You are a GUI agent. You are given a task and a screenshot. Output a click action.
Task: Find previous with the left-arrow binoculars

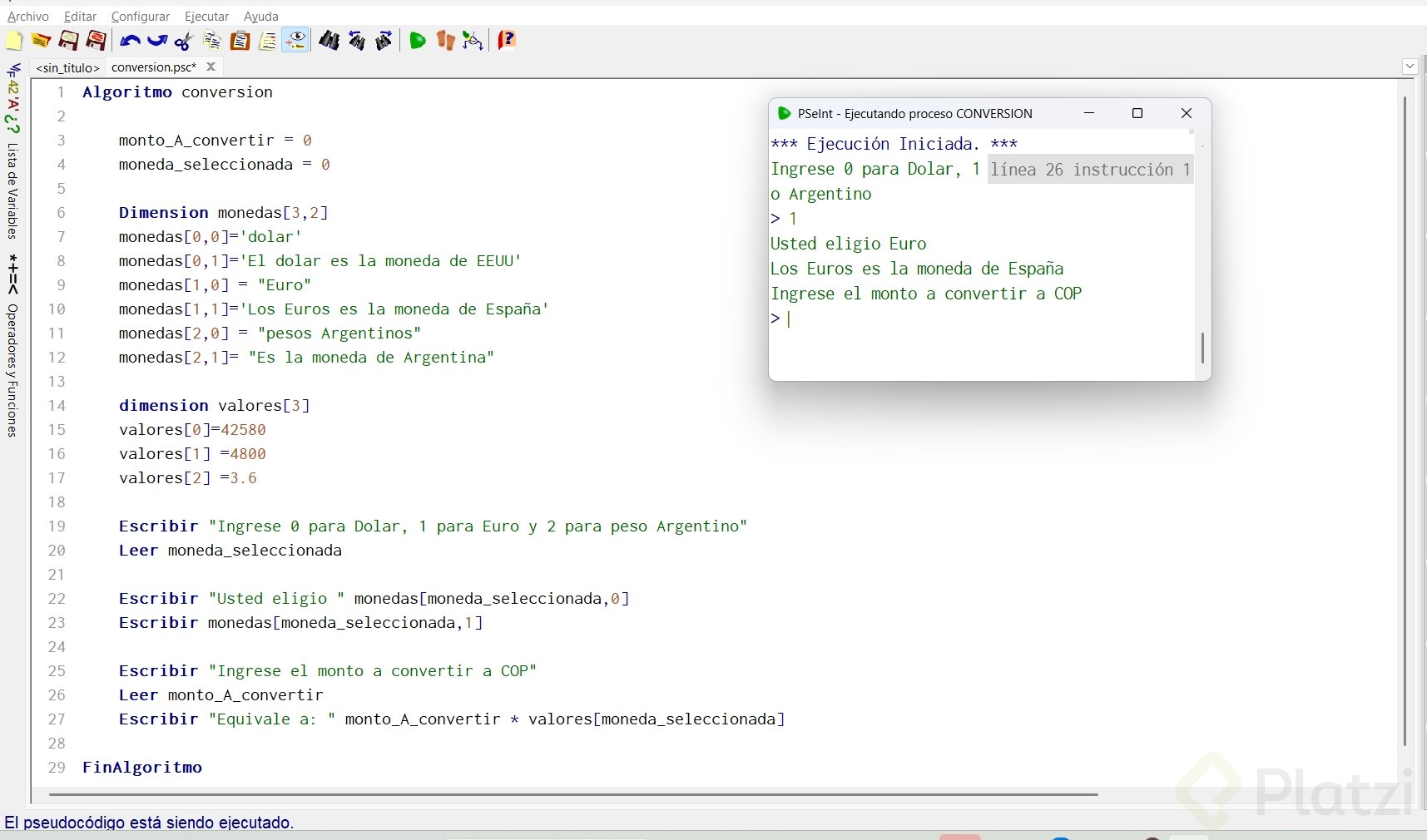click(357, 41)
